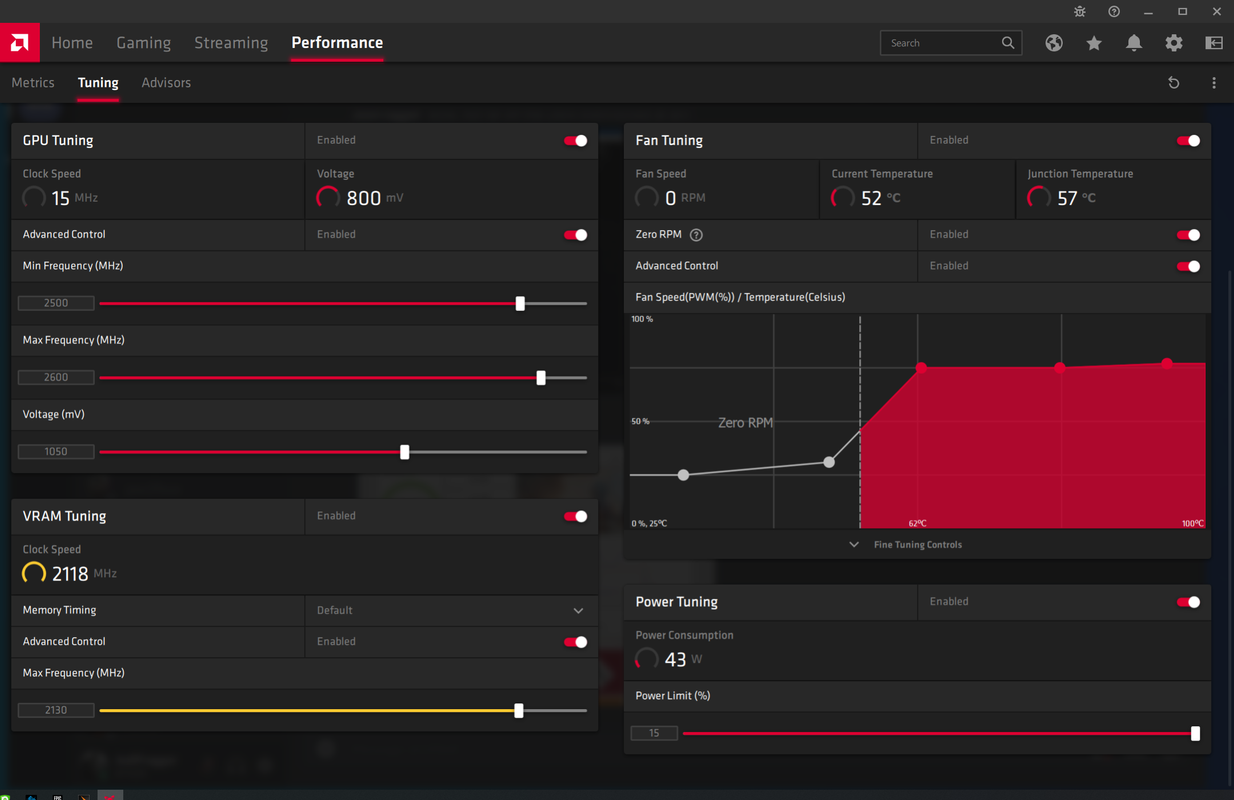Image resolution: width=1234 pixels, height=800 pixels.
Task: Open the Metrics sub-tab
Action: [x=33, y=83]
